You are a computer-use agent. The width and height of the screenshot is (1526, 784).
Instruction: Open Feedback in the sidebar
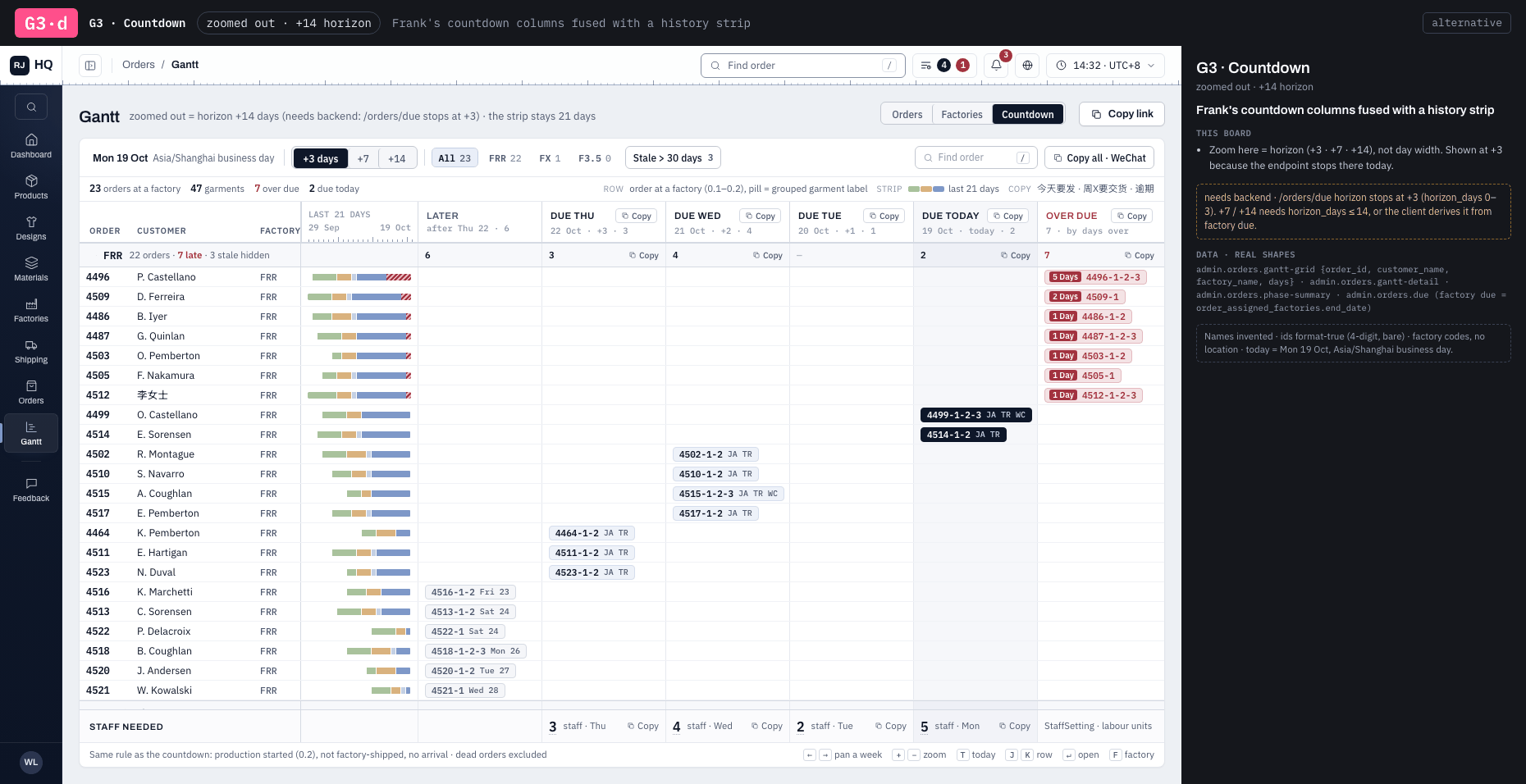point(31,490)
